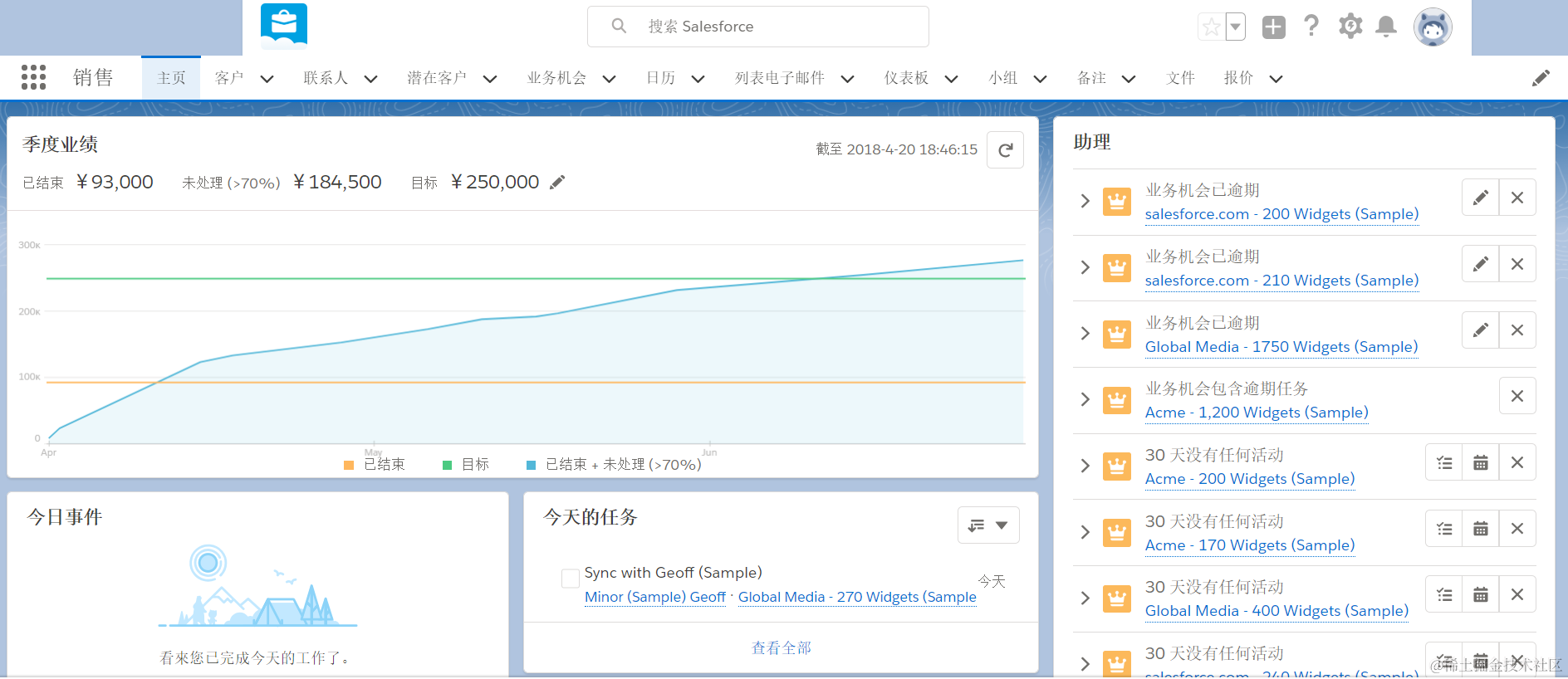Viewport: 1568px width, 679px height.
Task: Click the favorites star icon
Action: 1211,27
